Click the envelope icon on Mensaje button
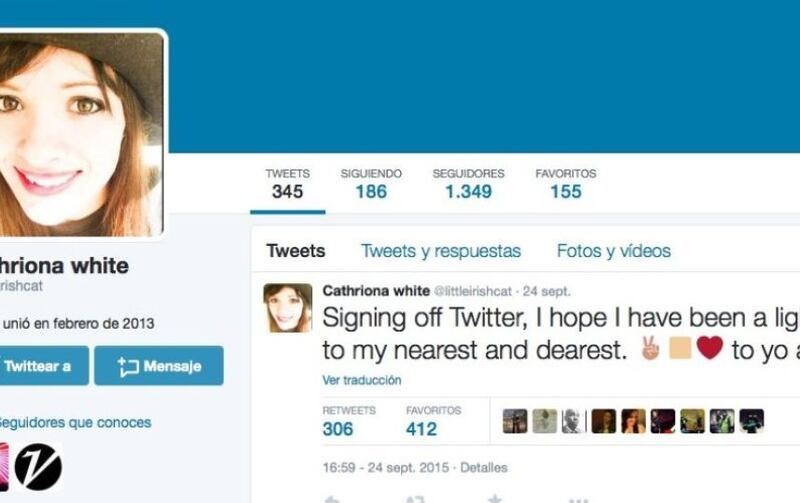800x503 pixels. tap(128, 367)
